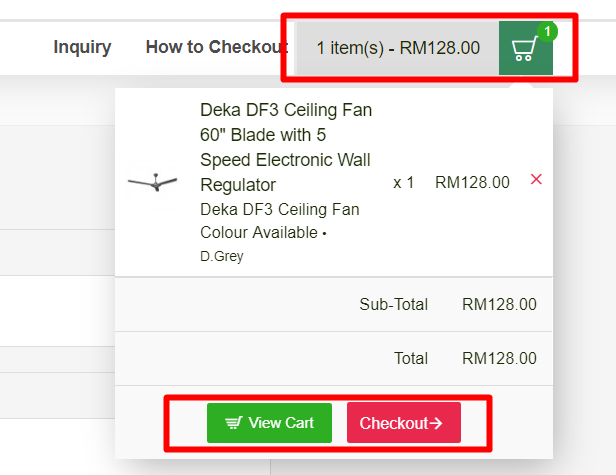The image size is (616, 475).
Task: Open the ceiling fan product thumbnail
Action: pos(152,183)
